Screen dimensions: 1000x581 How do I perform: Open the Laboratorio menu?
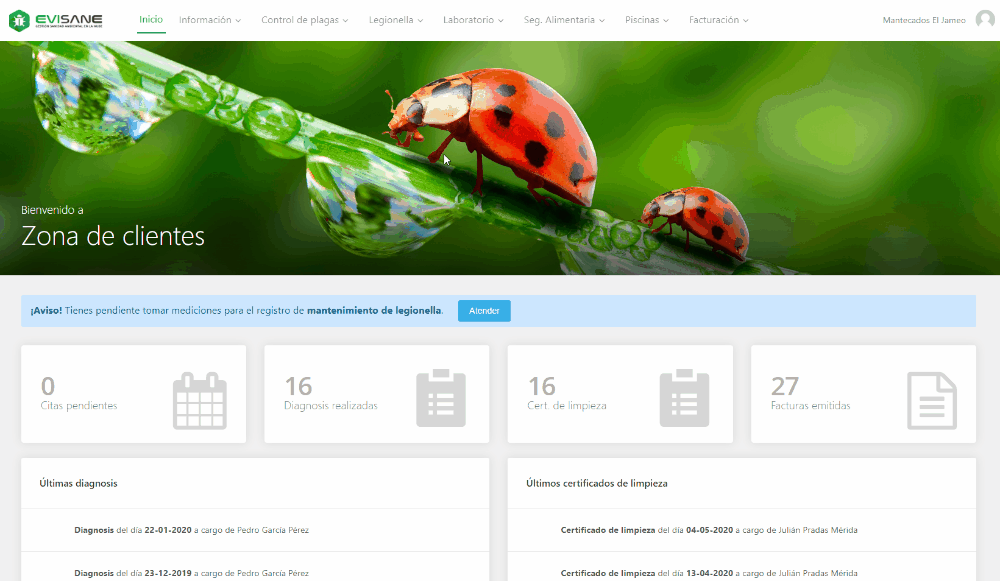click(x=473, y=20)
